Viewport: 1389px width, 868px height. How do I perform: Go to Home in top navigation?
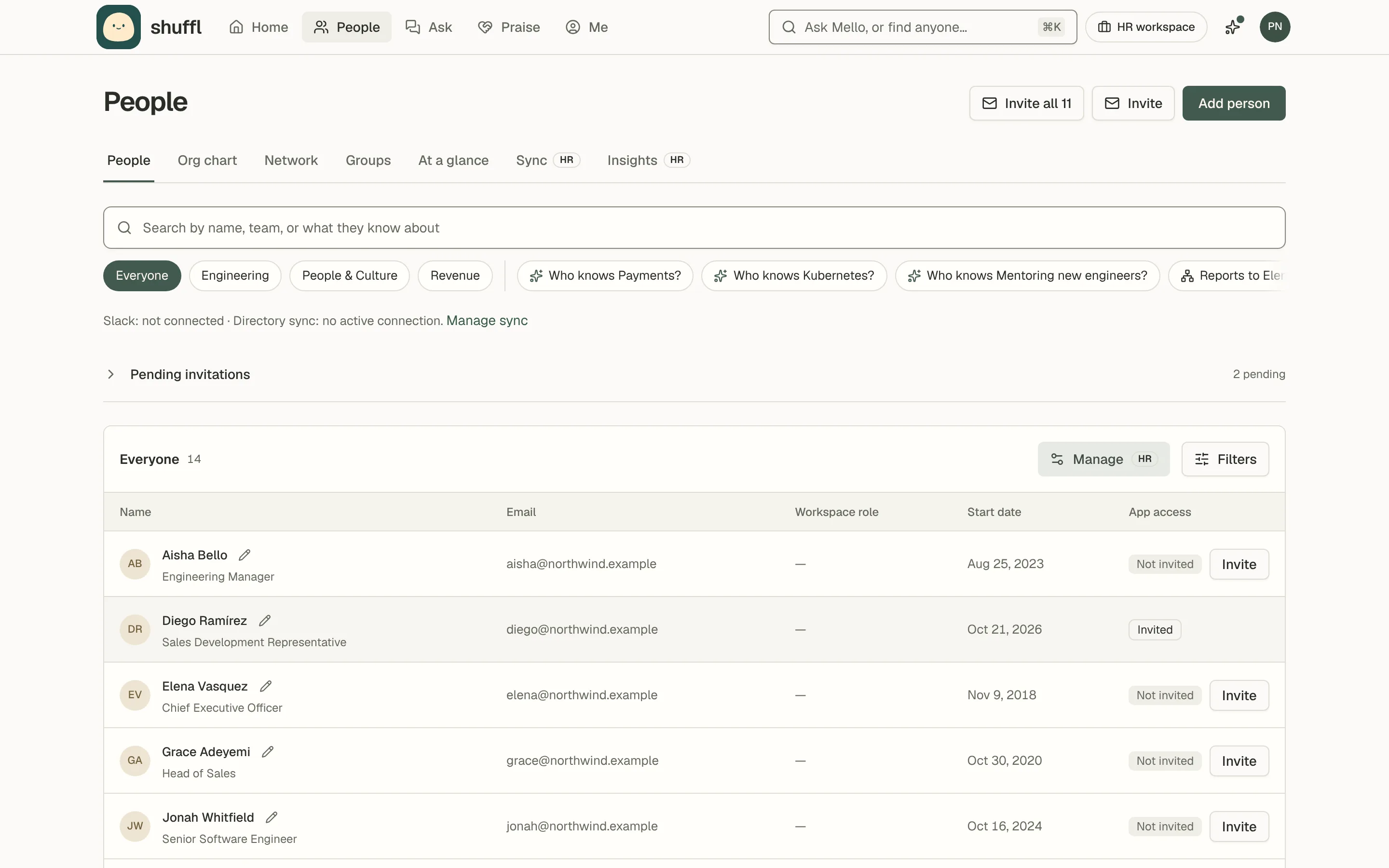[x=259, y=27]
